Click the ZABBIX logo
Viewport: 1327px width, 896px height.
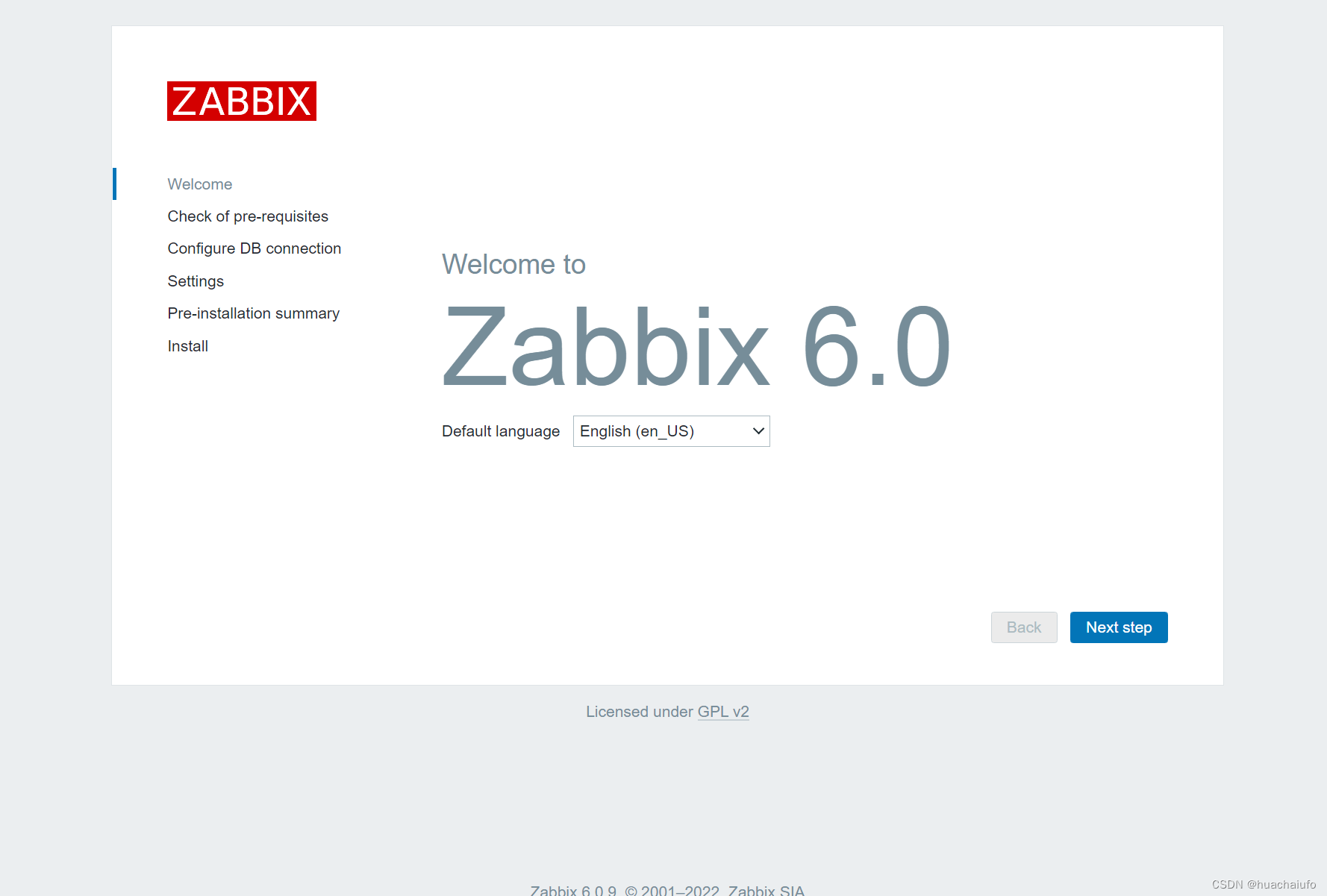click(x=241, y=101)
